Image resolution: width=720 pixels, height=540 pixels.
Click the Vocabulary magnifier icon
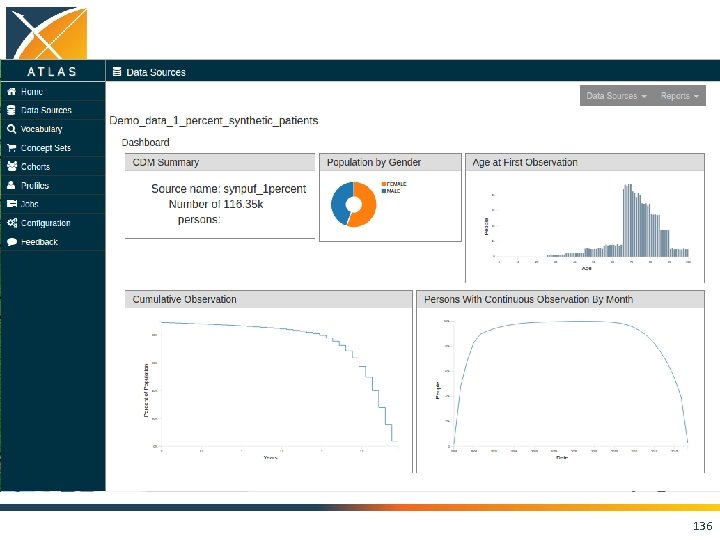[x=11, y=129]
